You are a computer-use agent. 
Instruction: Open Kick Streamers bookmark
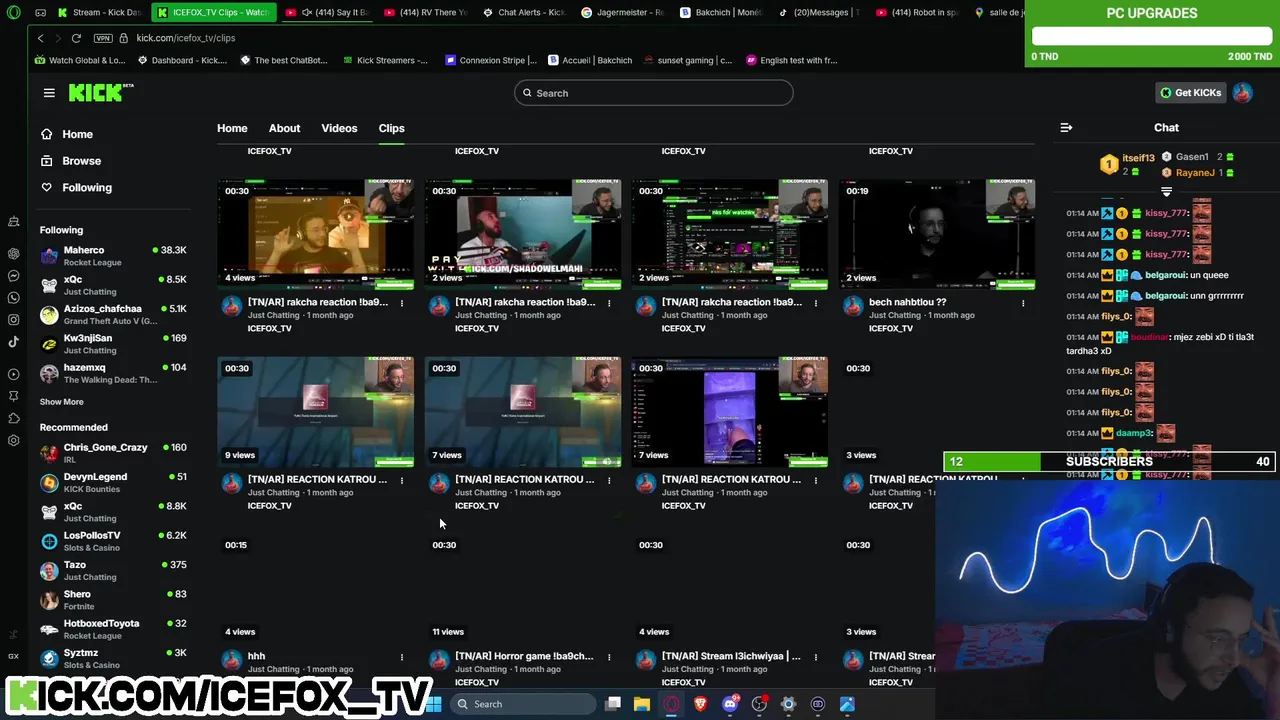click(x=385, y=60)
